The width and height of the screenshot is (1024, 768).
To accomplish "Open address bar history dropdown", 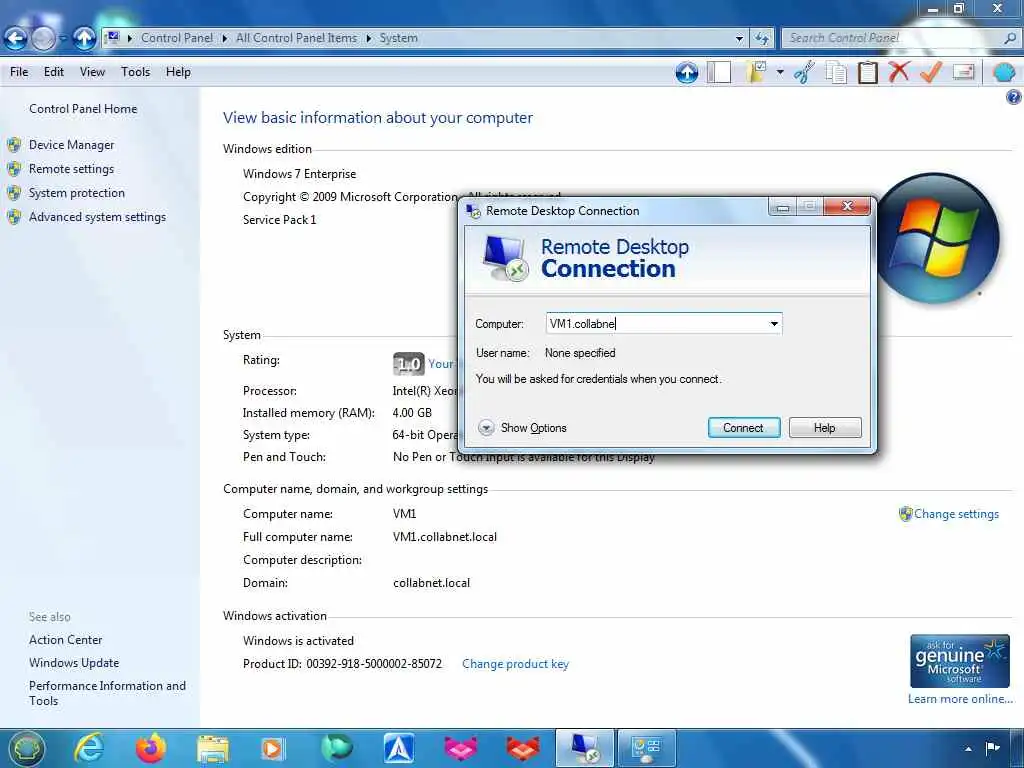I will [739, 39].
